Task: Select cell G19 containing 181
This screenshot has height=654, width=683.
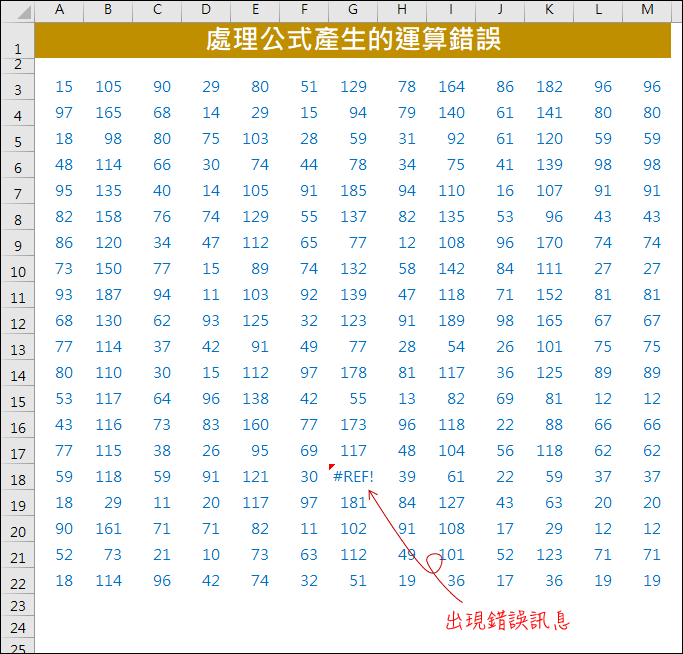Action: (x=353, y=503)
